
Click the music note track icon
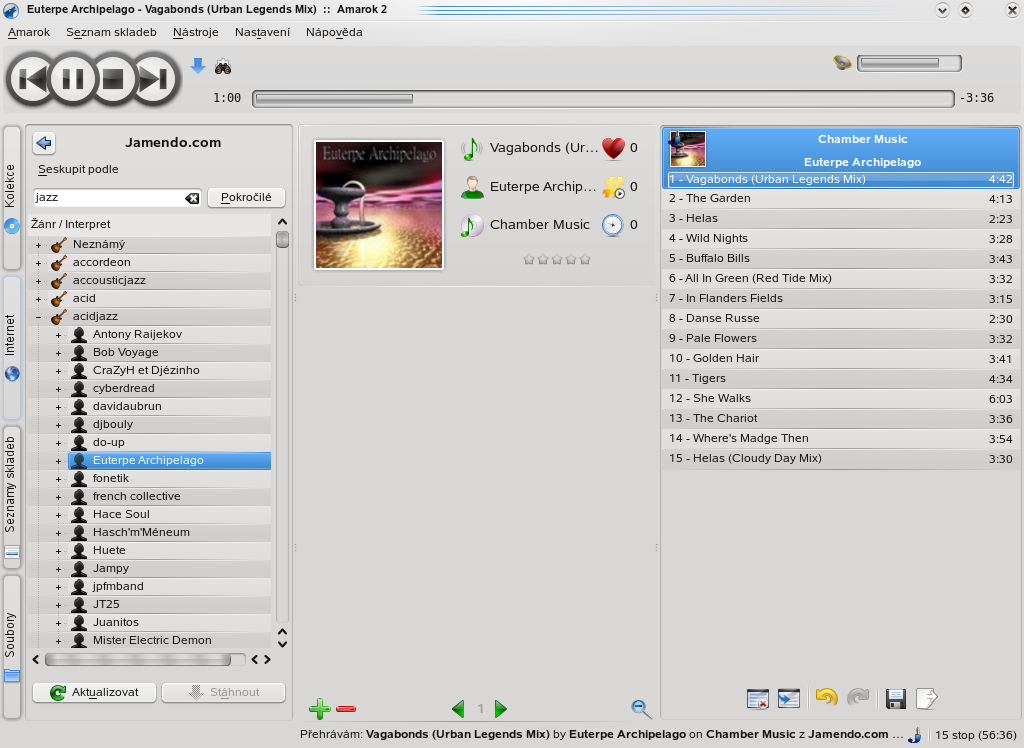tap(472, 148)
